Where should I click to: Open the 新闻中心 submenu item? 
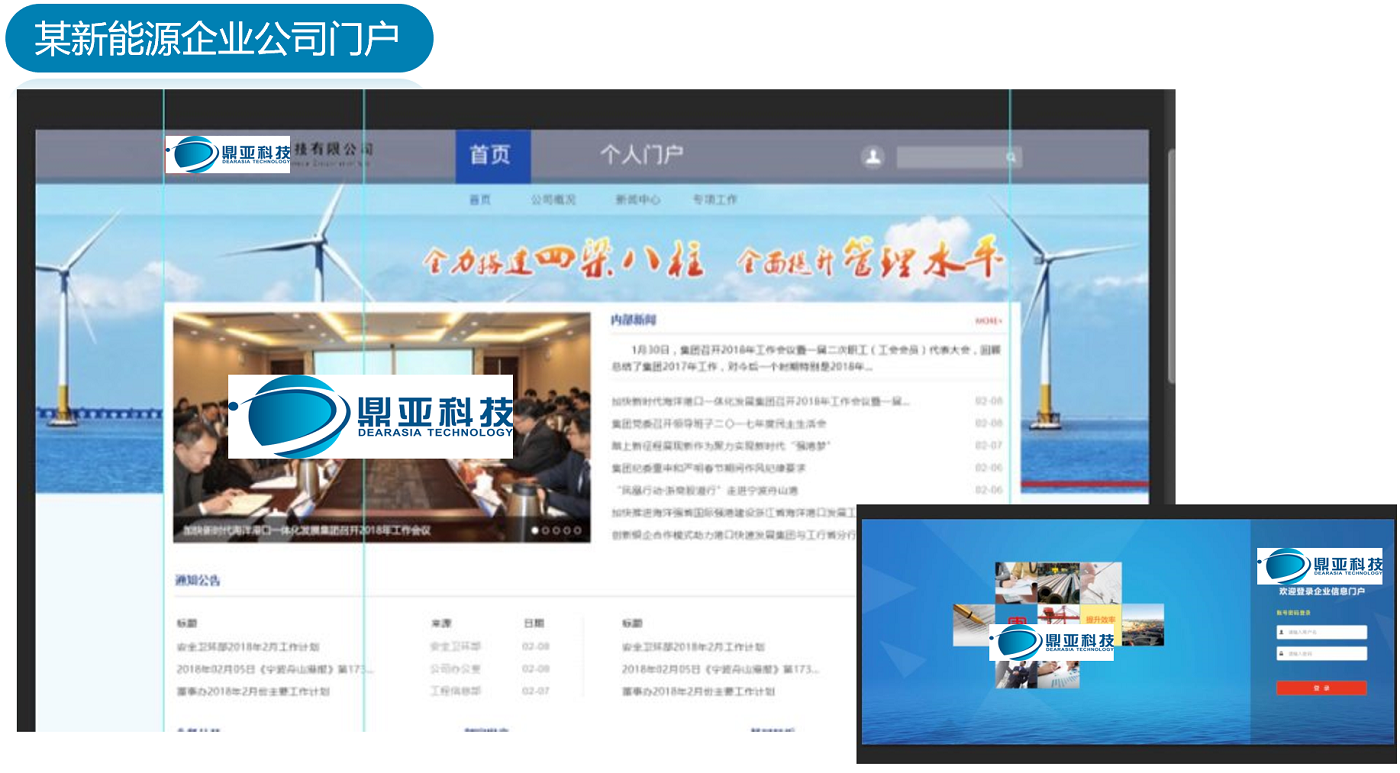coord(637,200)
